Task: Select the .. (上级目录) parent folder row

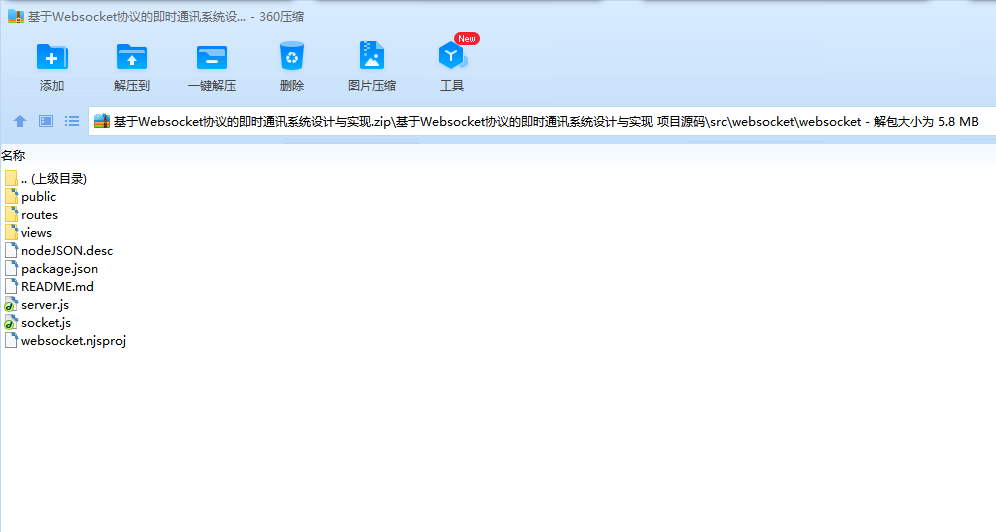Action: tap(46, 179)
